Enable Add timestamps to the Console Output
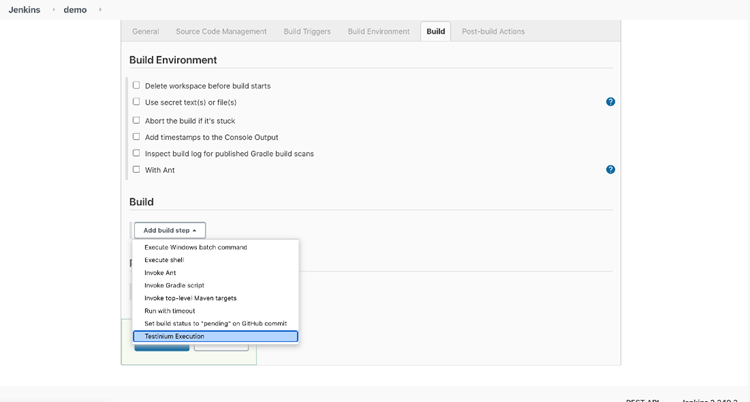 (136, 136)
